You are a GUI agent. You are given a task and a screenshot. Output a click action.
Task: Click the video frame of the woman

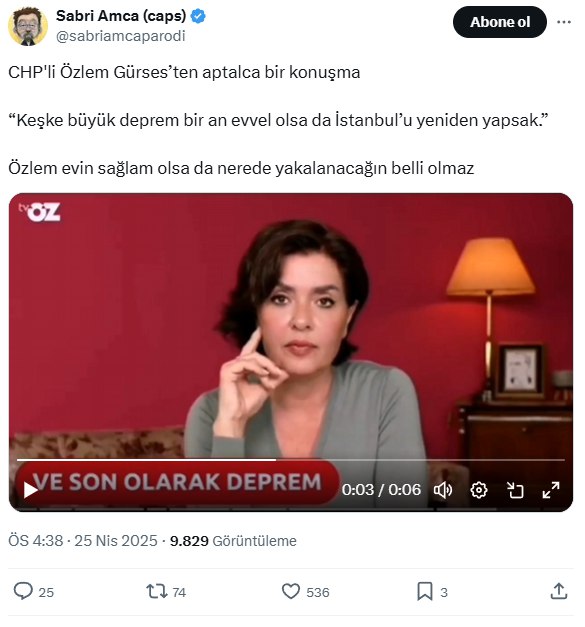[291, 328]
